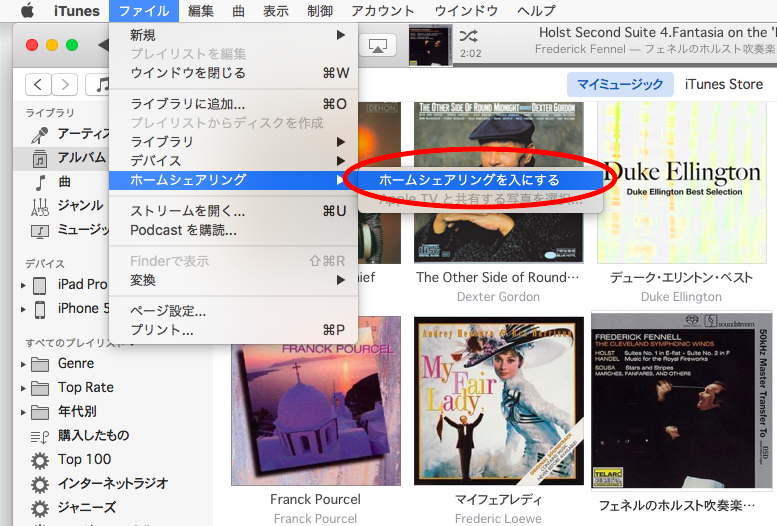Click the now playing track title
This screenshot has width=777, height=526.
658,33
